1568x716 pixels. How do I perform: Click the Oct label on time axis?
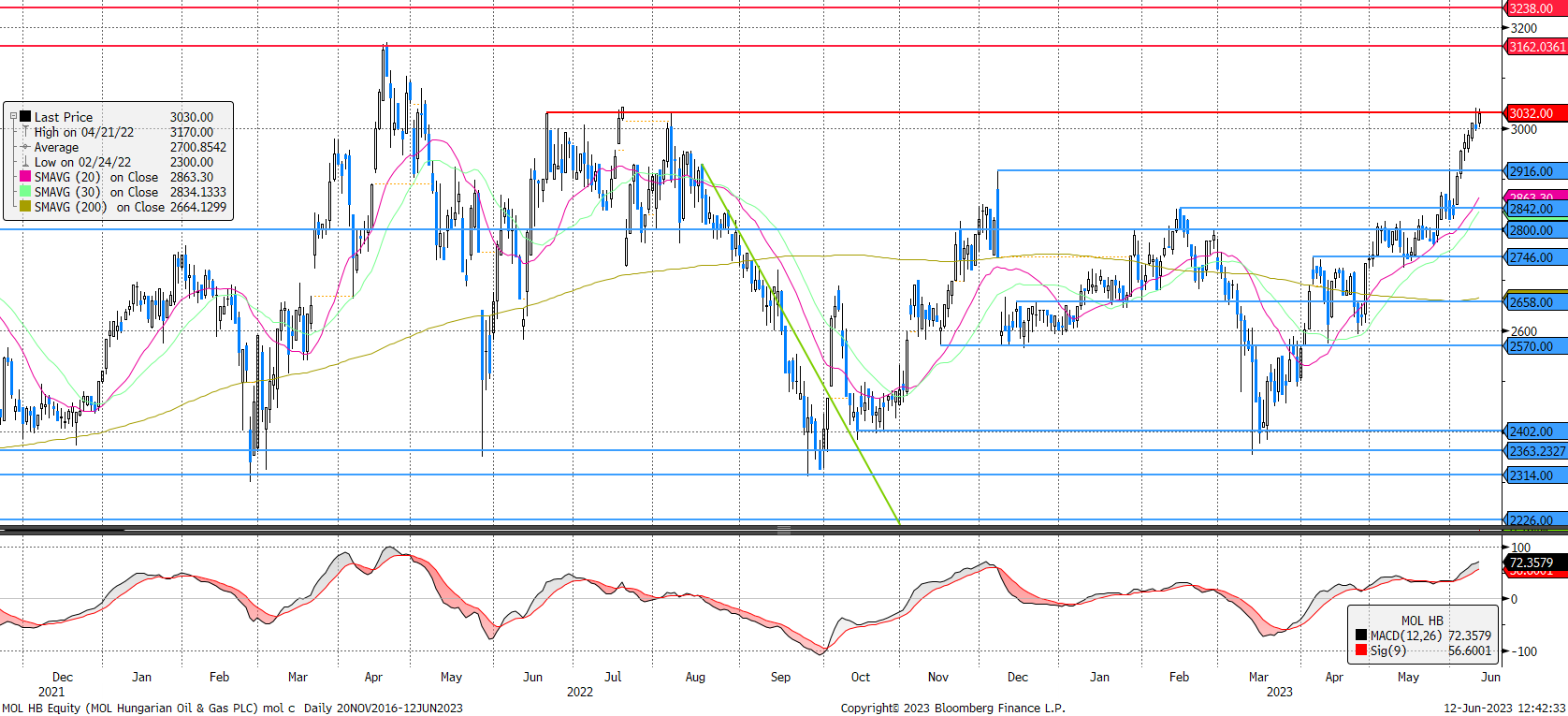coord(860,677)
